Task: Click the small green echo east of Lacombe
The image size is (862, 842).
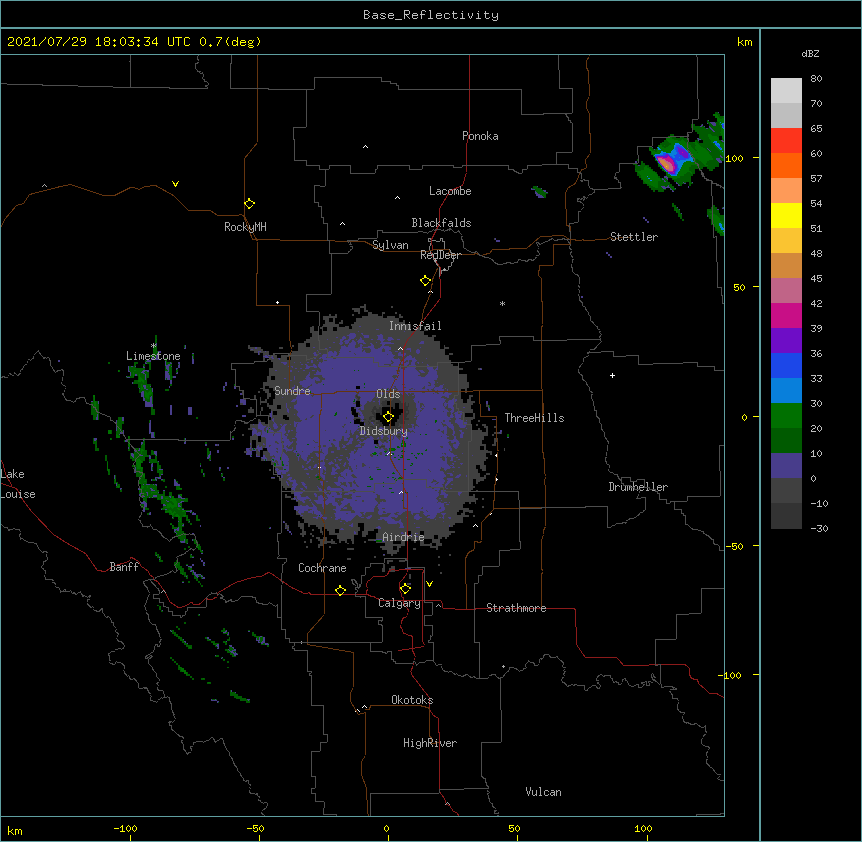Action: tap(539, 192)
